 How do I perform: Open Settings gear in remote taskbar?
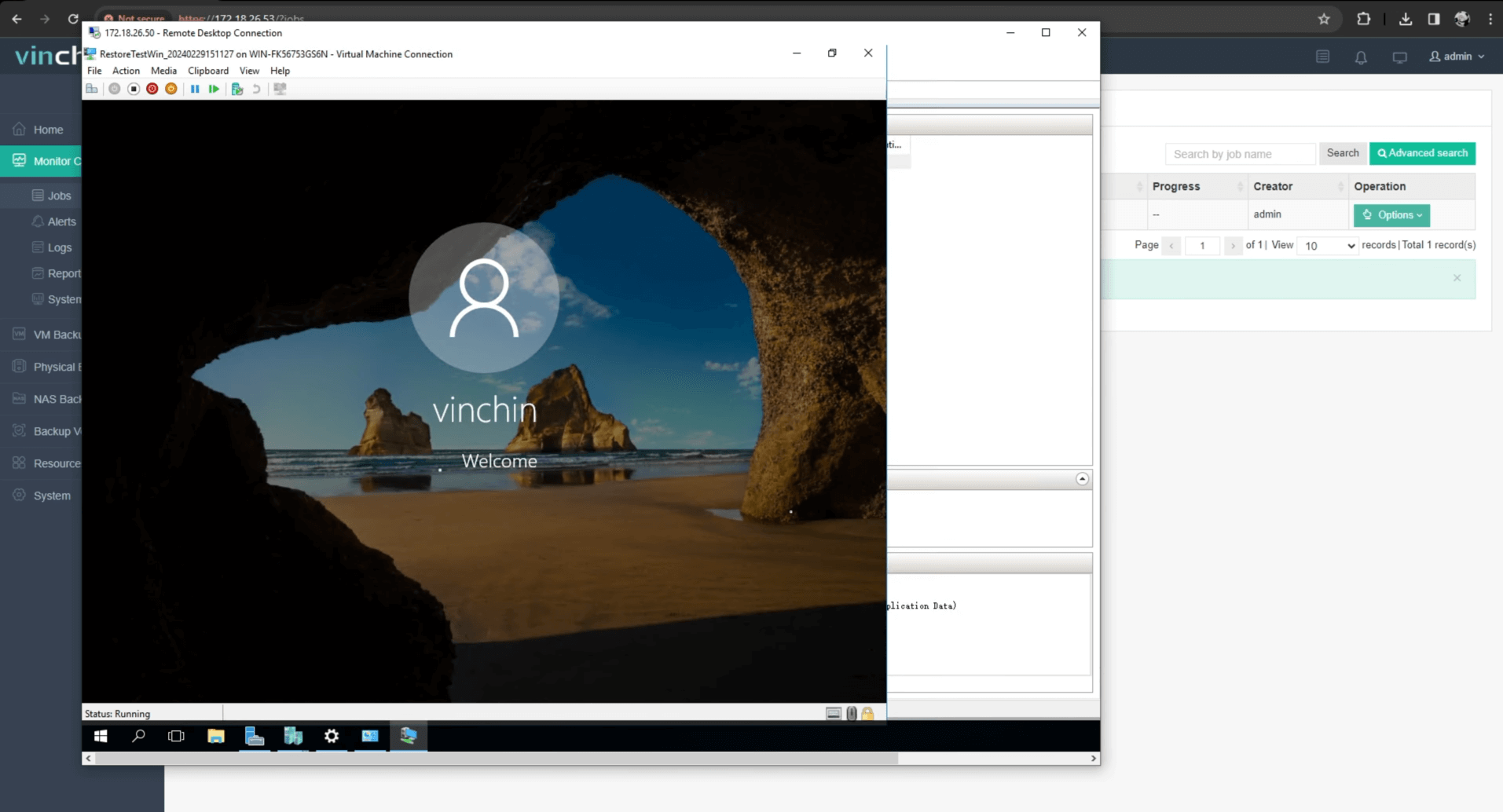click(x=332, y=736)
